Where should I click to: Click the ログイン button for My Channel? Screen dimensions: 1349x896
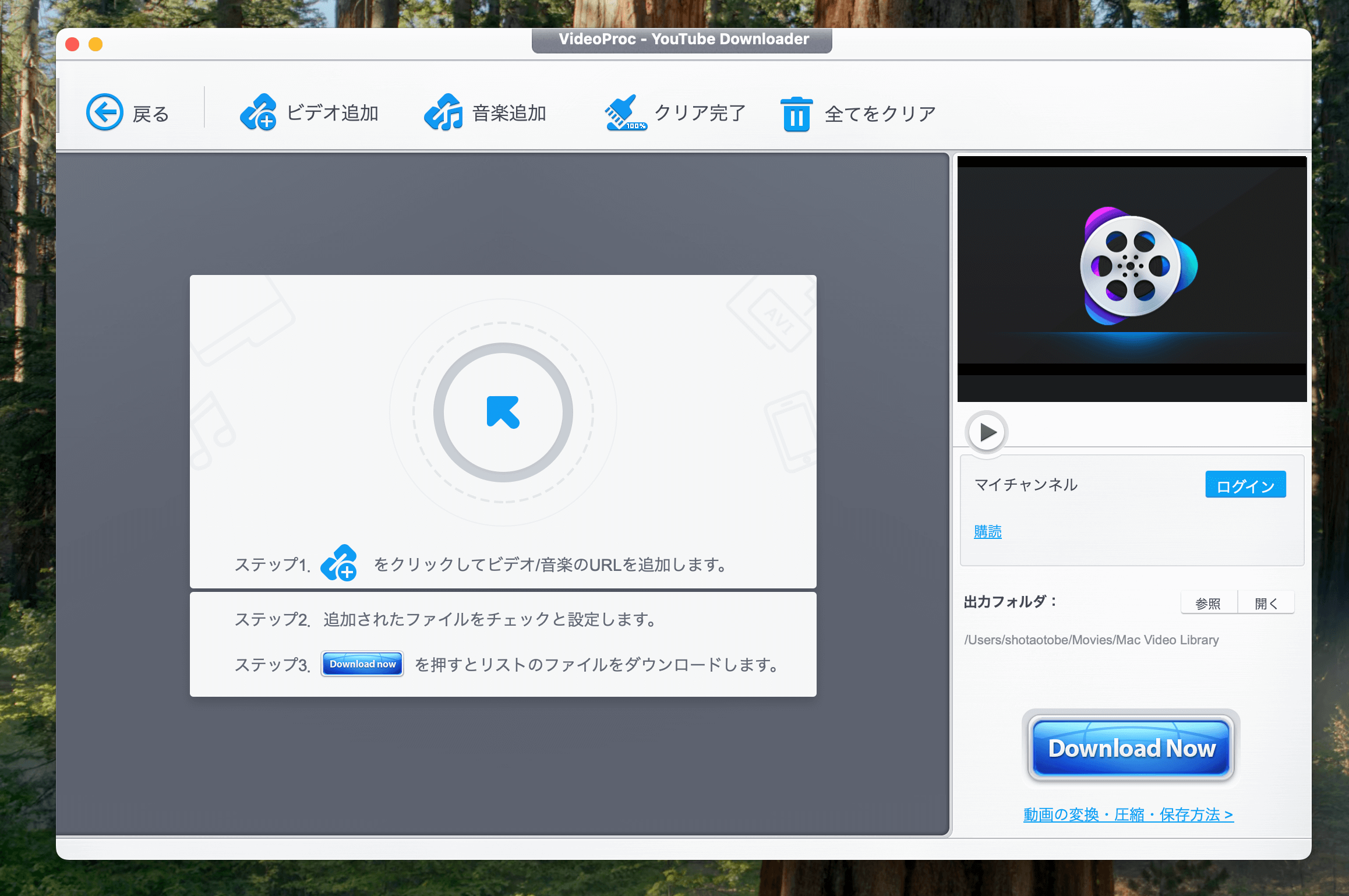[x=1245, y=484]
